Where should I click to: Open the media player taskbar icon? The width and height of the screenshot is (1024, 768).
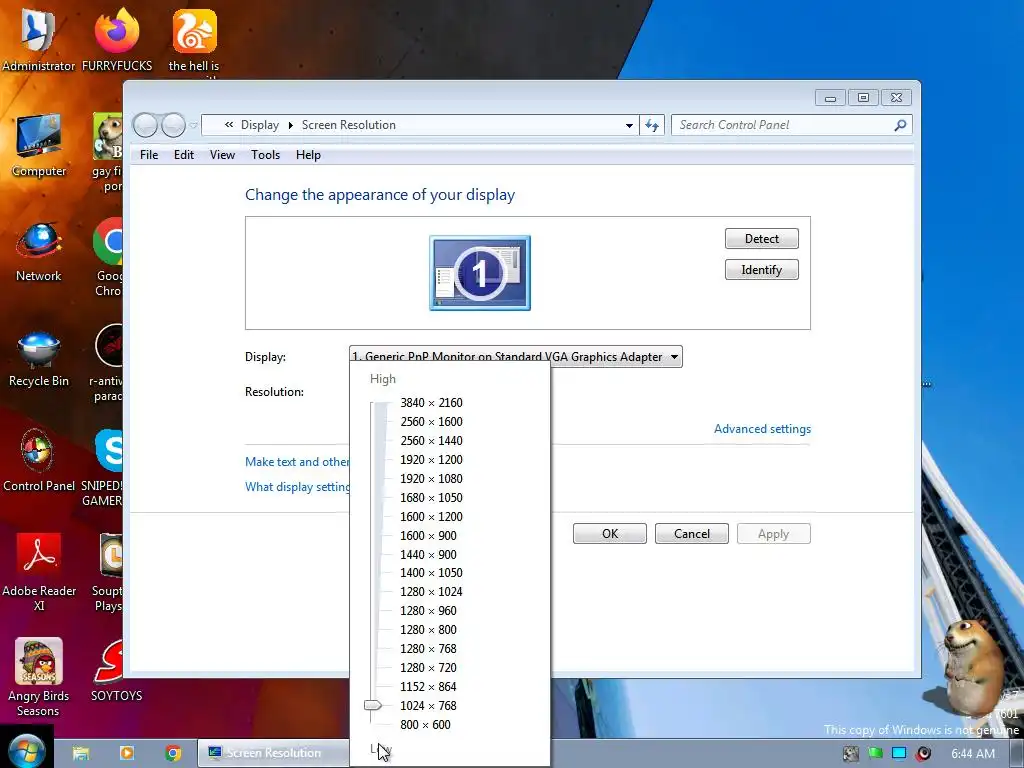pyautogui.click(x=127, y=753)
